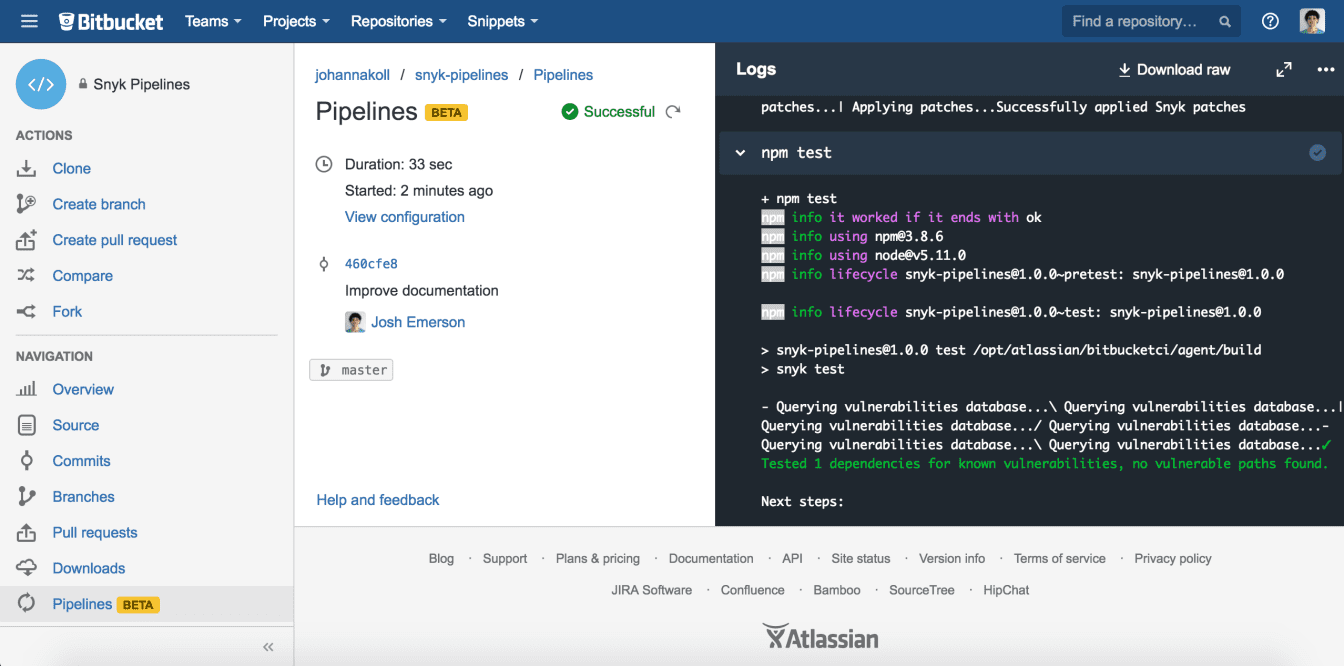Open the HipChat footer link
This screenshot has width=1344, height=666.
pyautogui.click(x=1006, y=590)
